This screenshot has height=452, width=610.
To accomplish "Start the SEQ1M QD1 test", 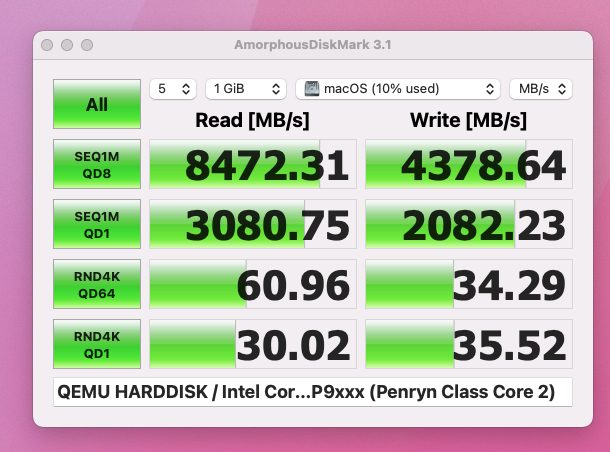I will point(97,224).
